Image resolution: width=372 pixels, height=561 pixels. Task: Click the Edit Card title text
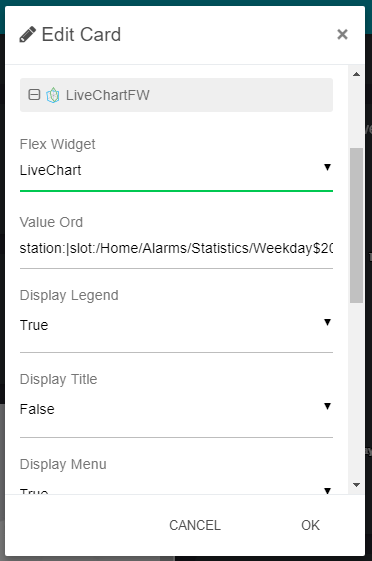click(81, 35)
